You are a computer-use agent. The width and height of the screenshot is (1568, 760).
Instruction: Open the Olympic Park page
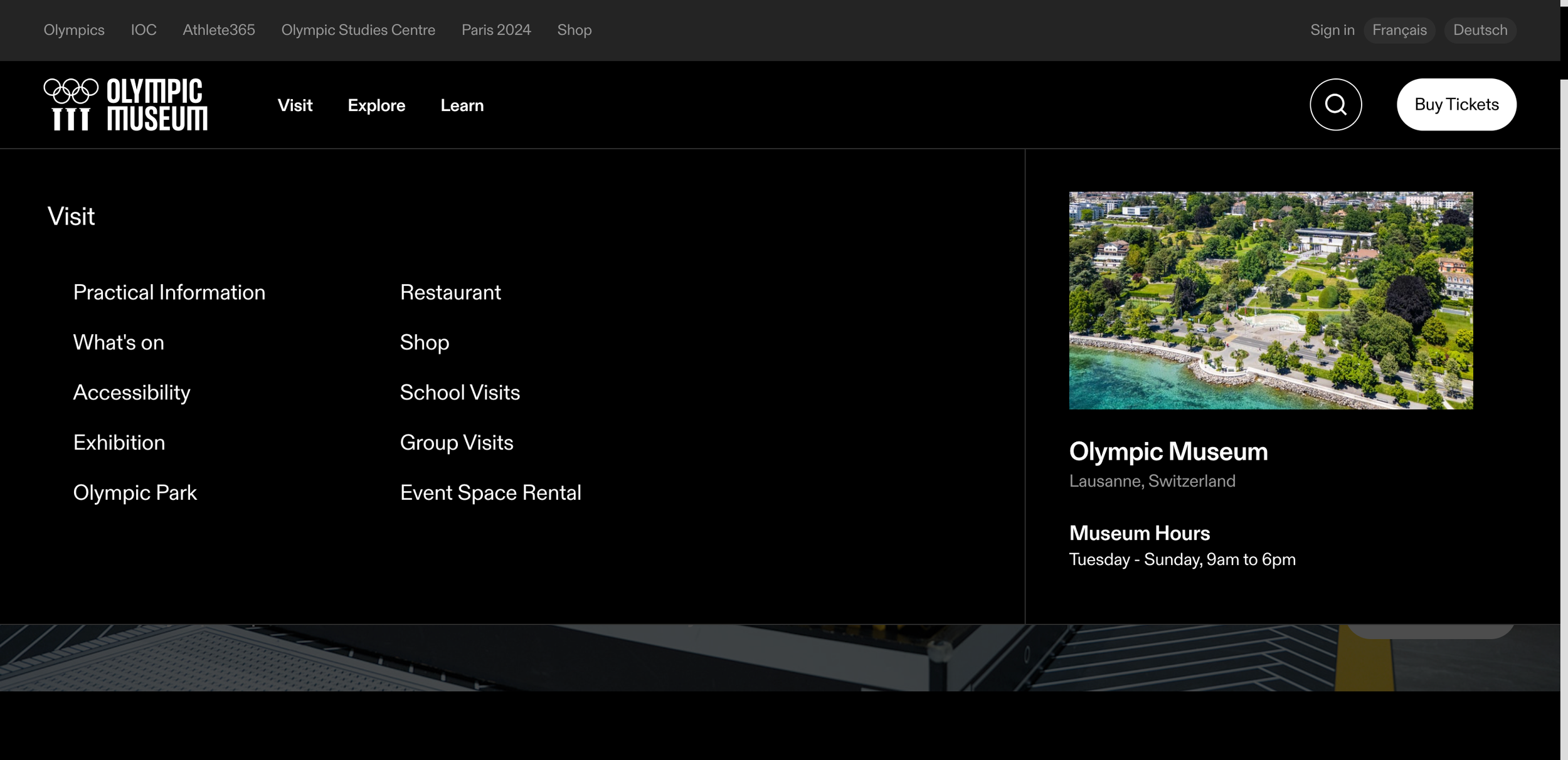pos(134,493)
